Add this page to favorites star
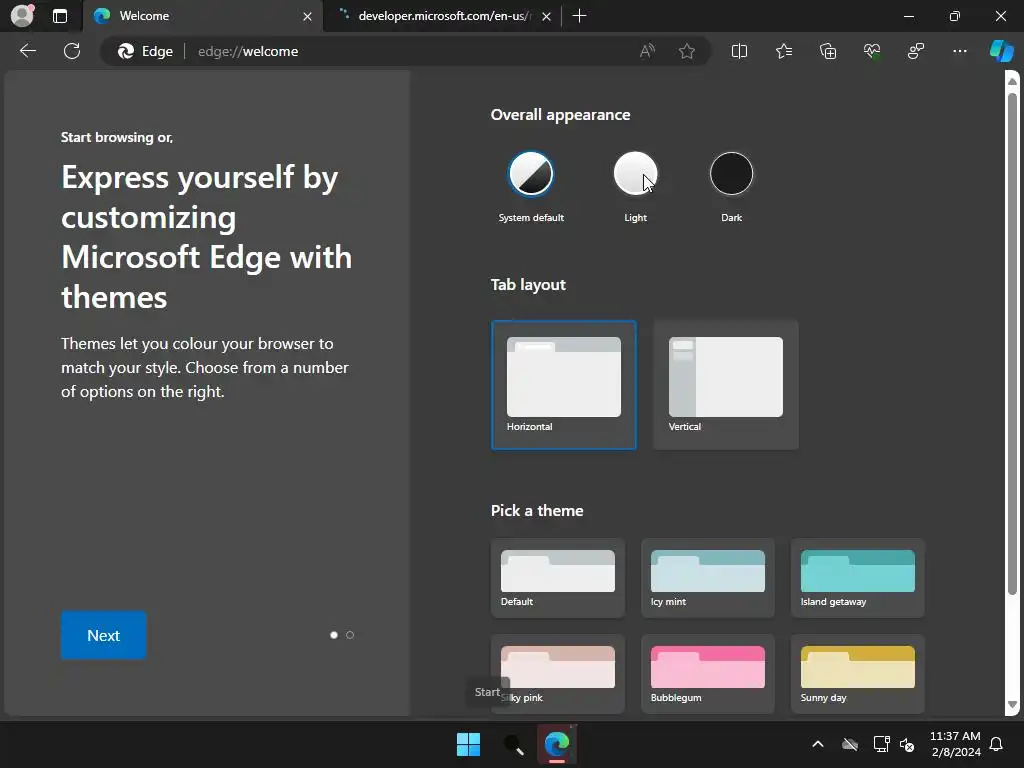This screenshot has width=1024, height=768. 686,51
